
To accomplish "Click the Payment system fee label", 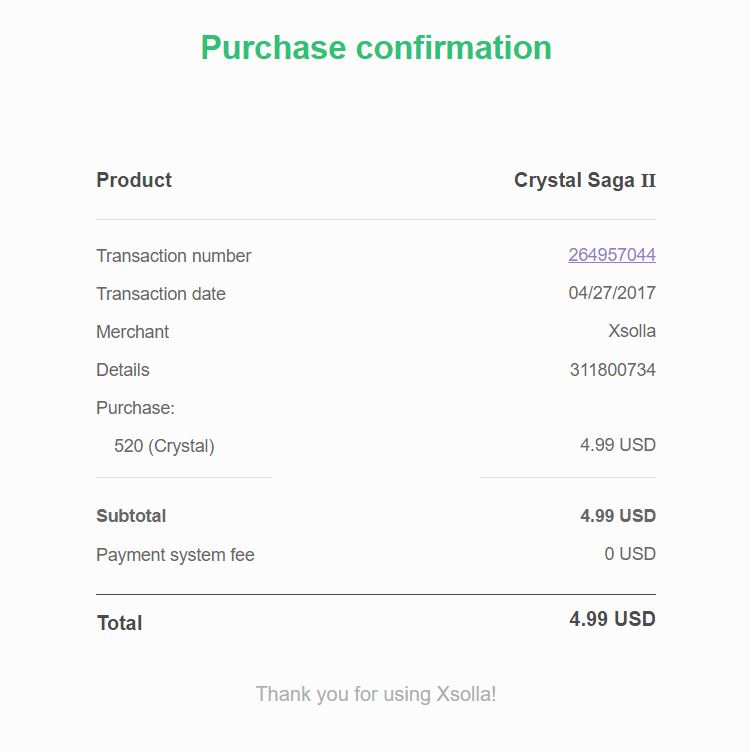I will tap(175, 555).
